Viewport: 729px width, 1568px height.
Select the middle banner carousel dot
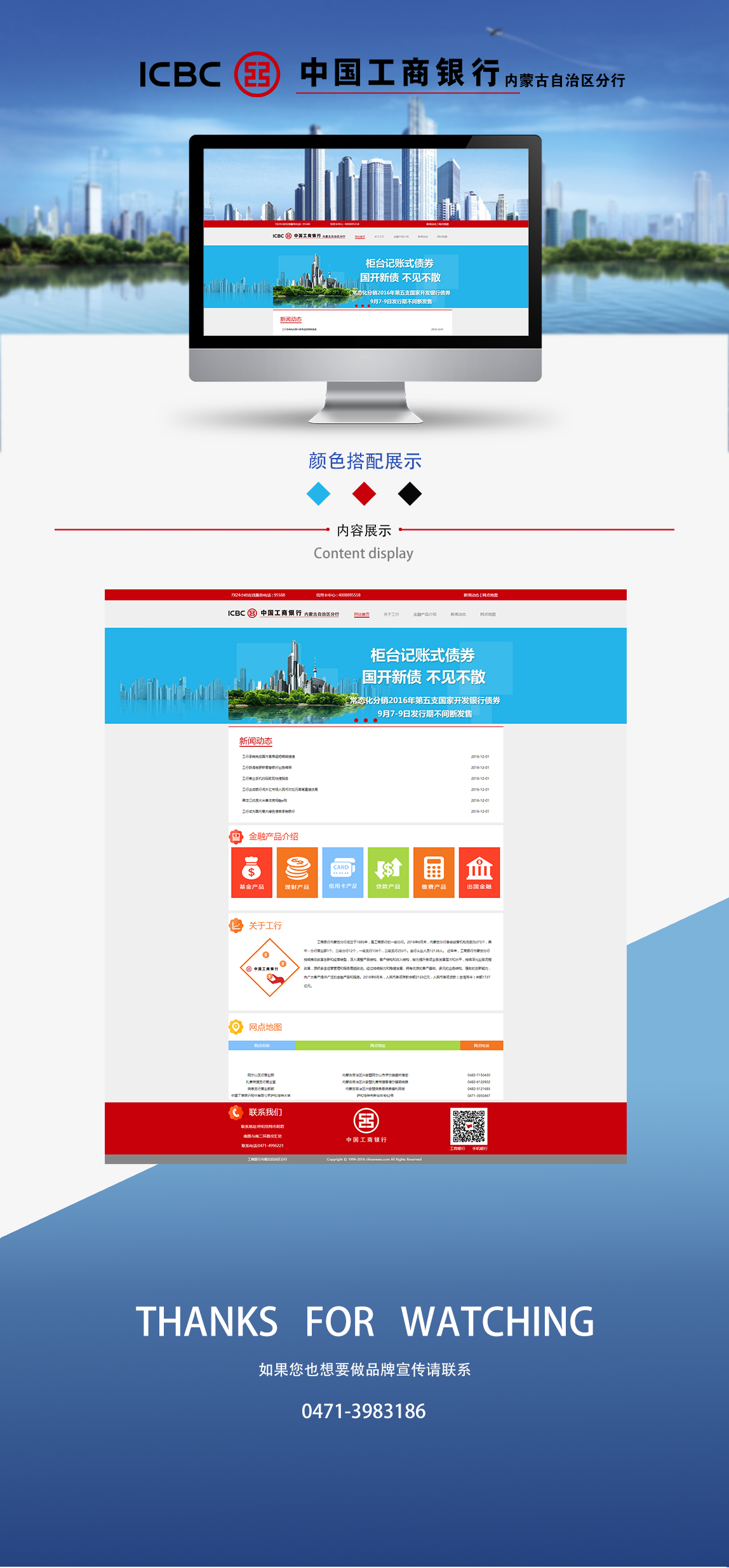pyautogui.click(x=366, y=720)
